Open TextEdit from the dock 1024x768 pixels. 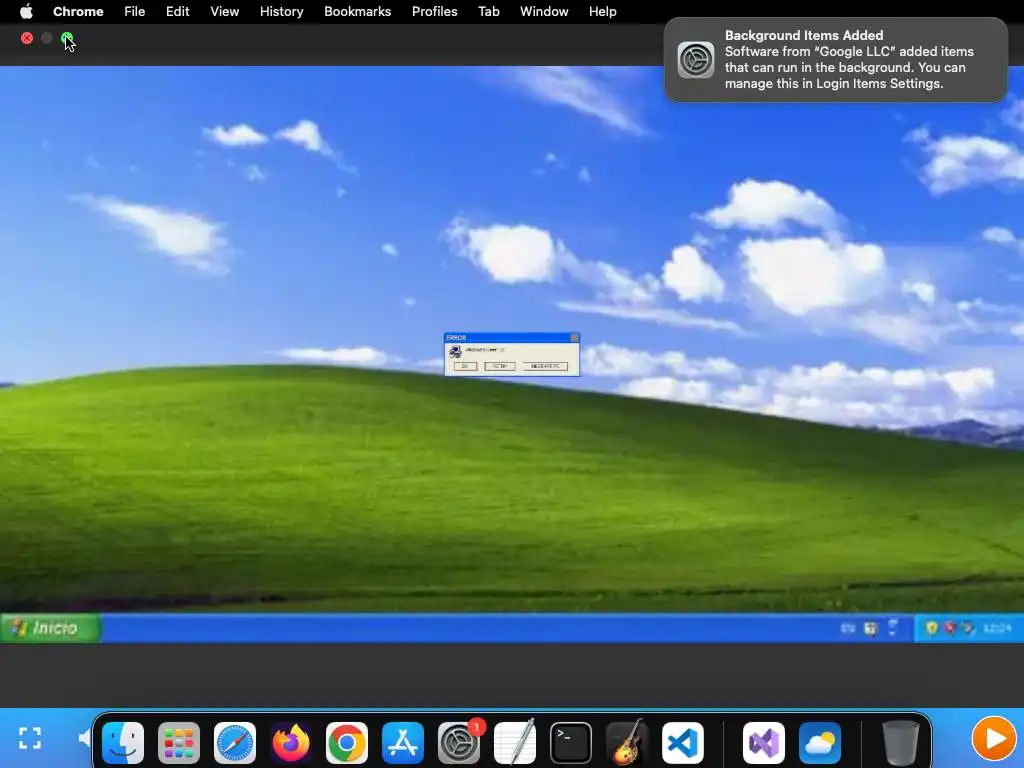point(515,743)
